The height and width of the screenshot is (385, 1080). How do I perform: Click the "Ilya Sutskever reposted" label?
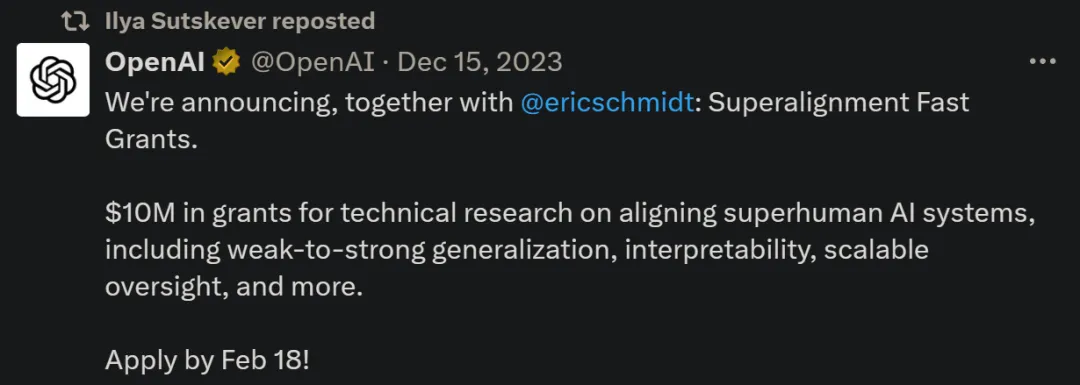point(240,21)
